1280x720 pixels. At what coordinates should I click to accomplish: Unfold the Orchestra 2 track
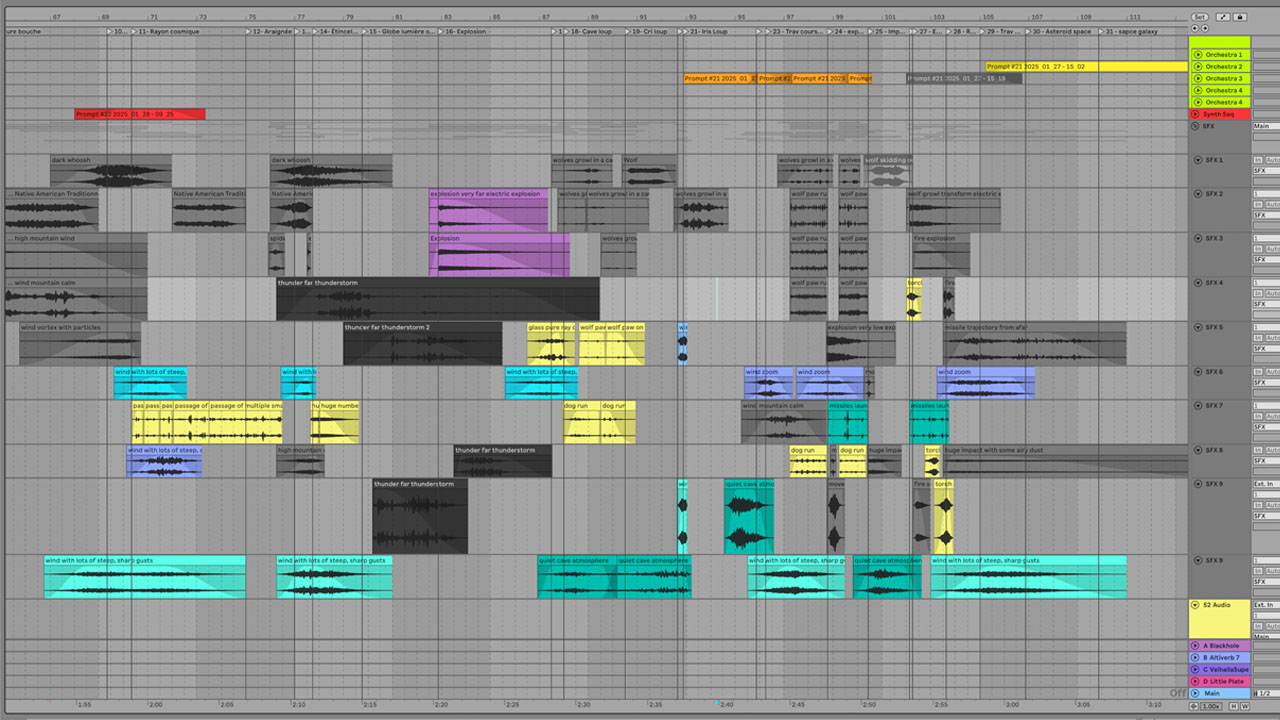pyautogui.click(x=1197, y=67)
